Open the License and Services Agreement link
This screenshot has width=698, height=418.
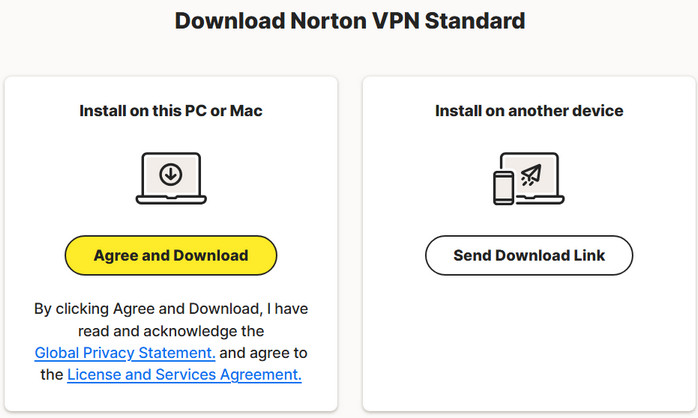point(184,375)
